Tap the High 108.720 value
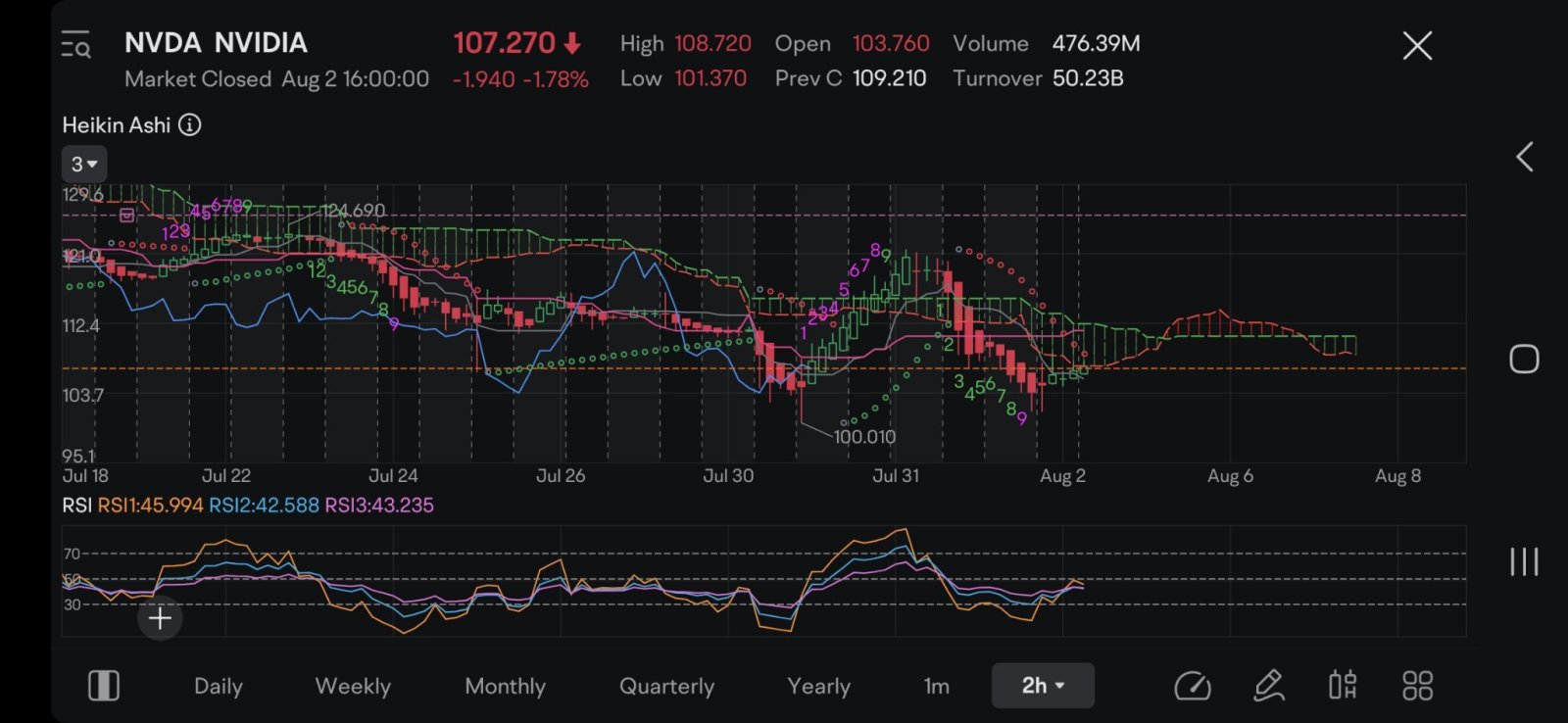The width and height of the screenshot is (1568, 723). click(x=712, y=43)
